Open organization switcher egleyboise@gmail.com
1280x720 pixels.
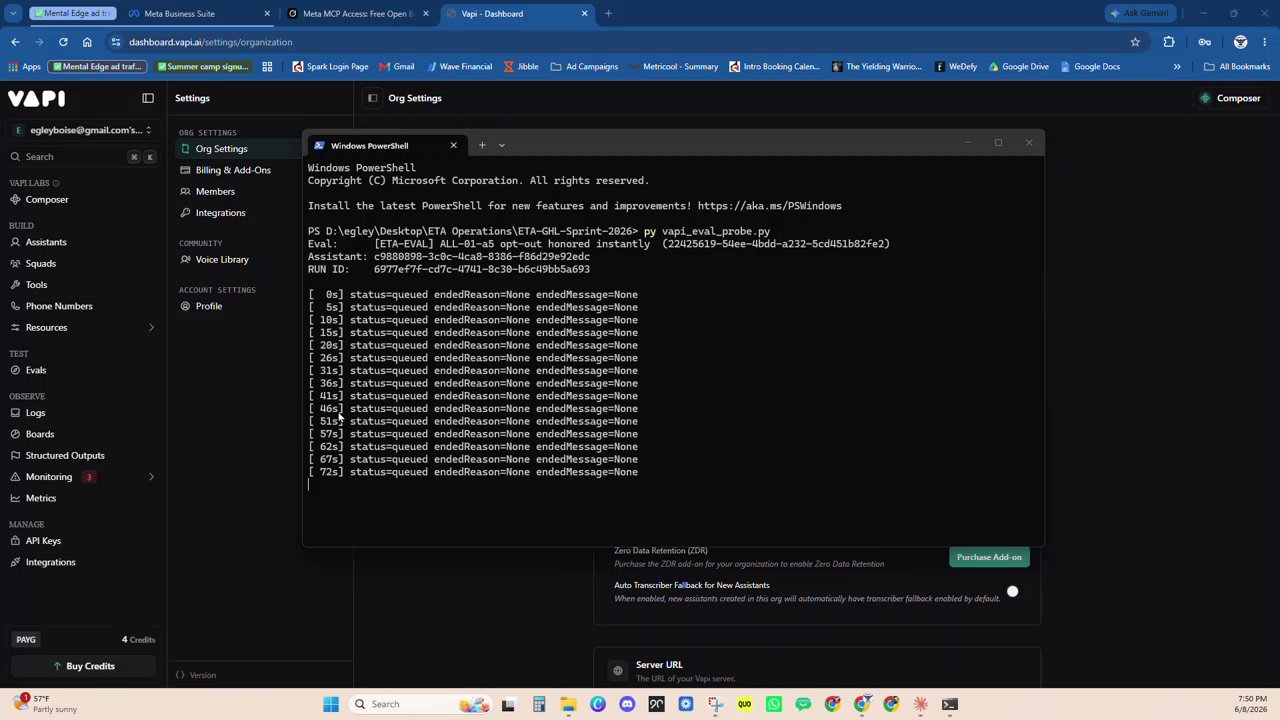[x=82, y=130]
